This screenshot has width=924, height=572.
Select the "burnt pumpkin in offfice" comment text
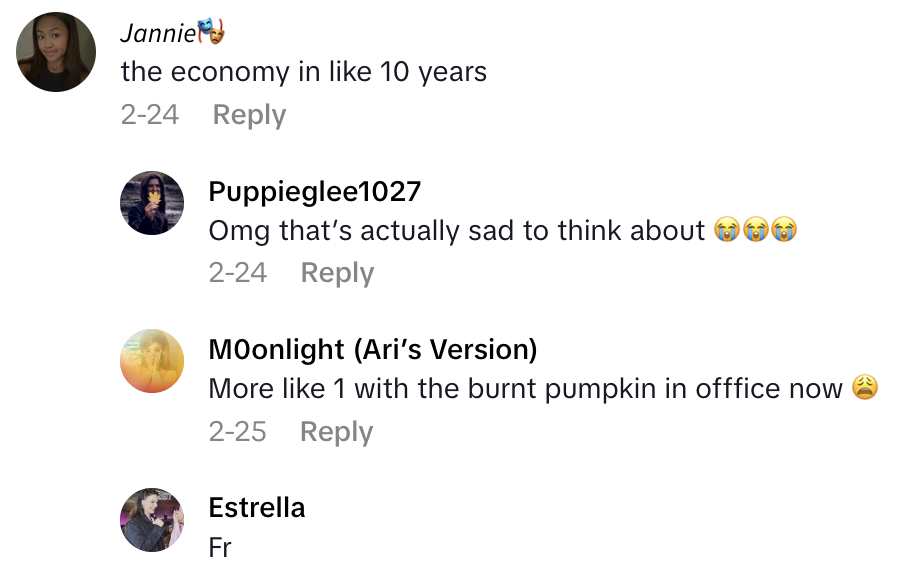(525, 389)
